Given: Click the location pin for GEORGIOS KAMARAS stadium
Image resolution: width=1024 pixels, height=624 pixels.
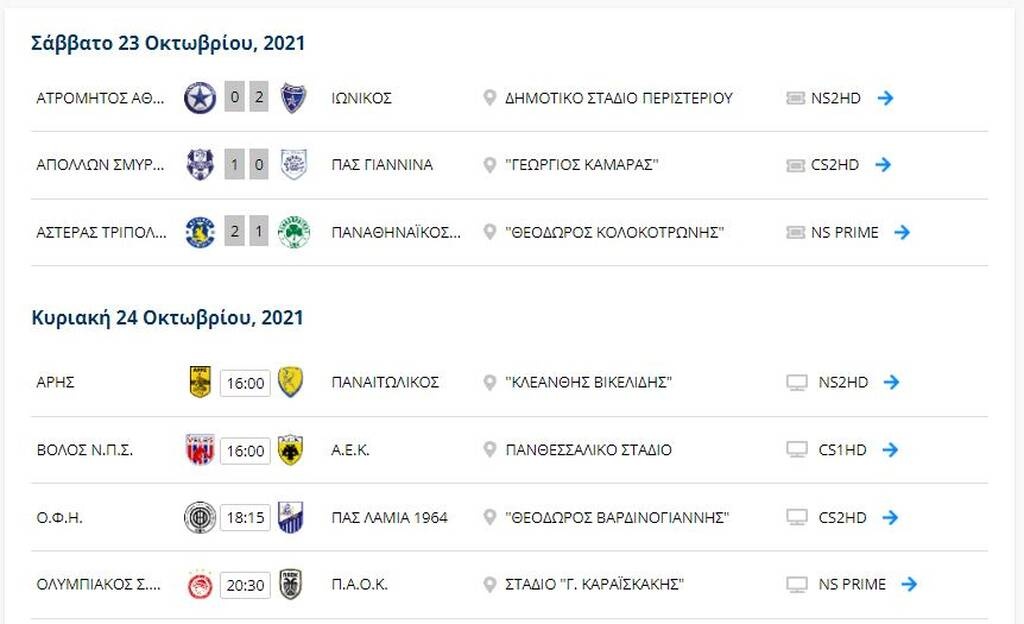Looking at the screenshot, I should tap(491, 165).
